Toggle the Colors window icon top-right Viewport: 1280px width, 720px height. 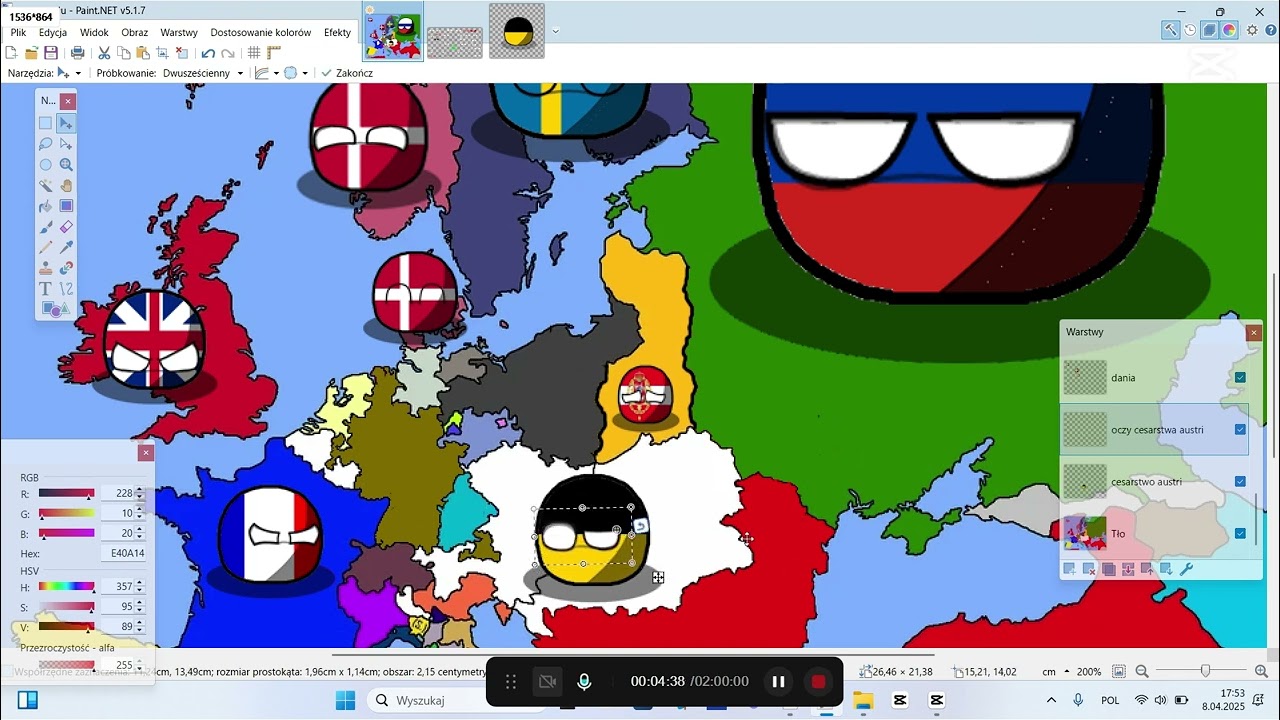pyautogui.click(x=1230, y=30)
